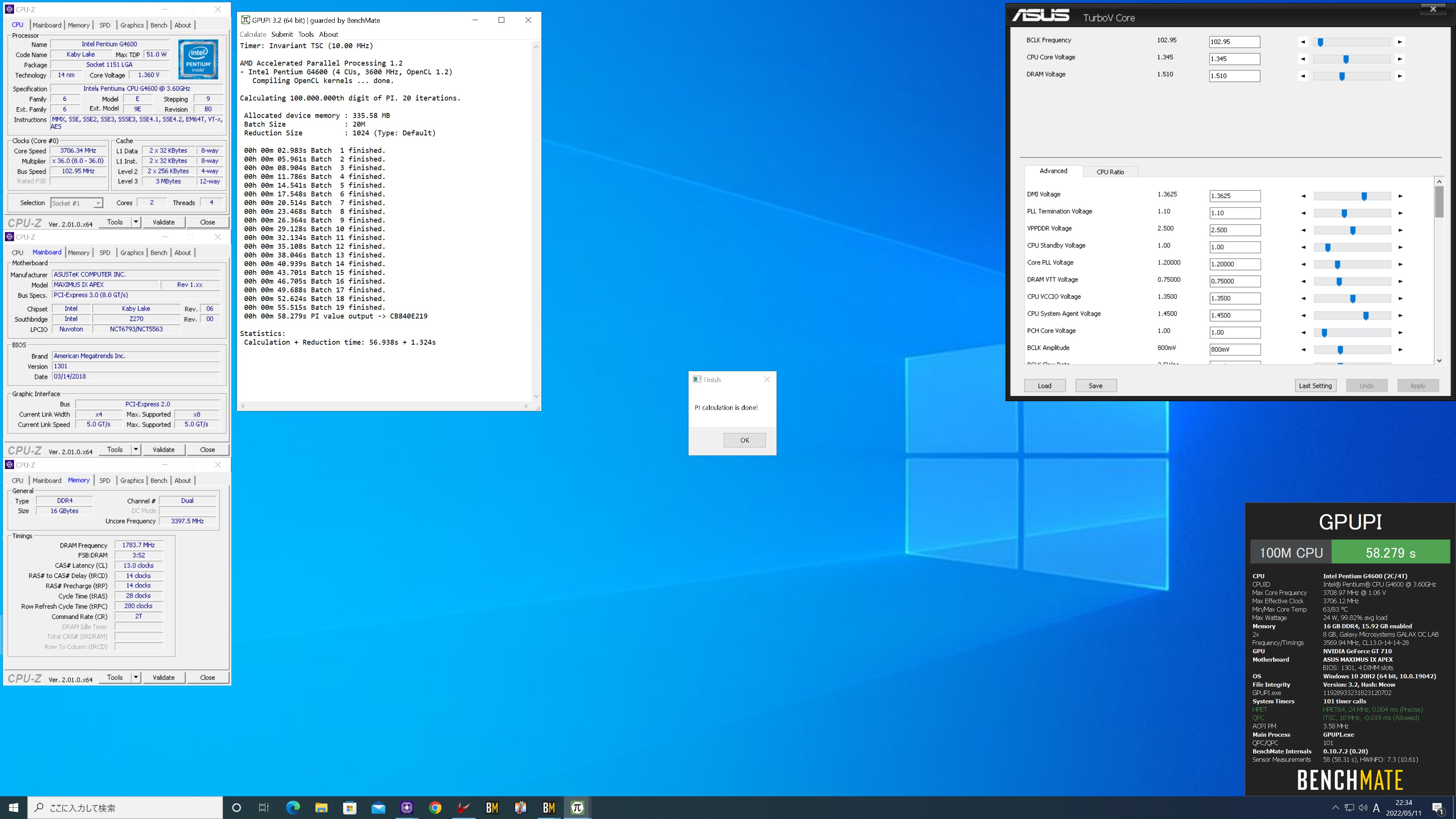Click the Load button in TurboV Core
The height and width of the screenshot is (819, 1456).
click(1045, 386)
